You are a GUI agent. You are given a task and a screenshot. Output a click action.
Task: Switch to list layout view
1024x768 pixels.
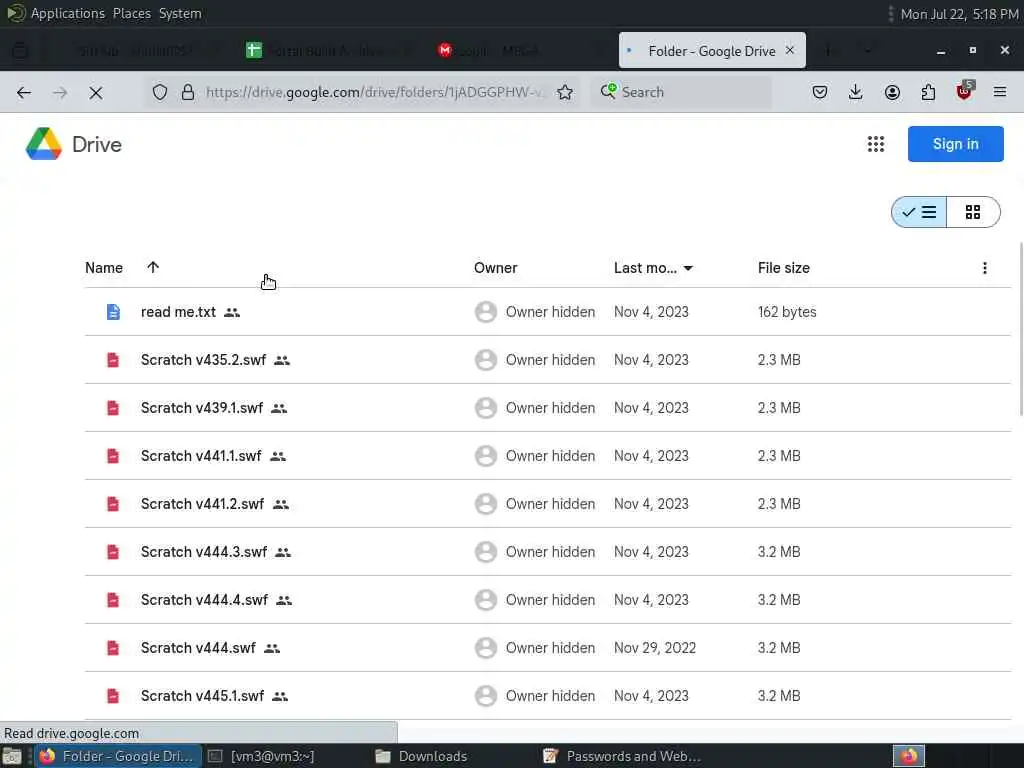919,212
